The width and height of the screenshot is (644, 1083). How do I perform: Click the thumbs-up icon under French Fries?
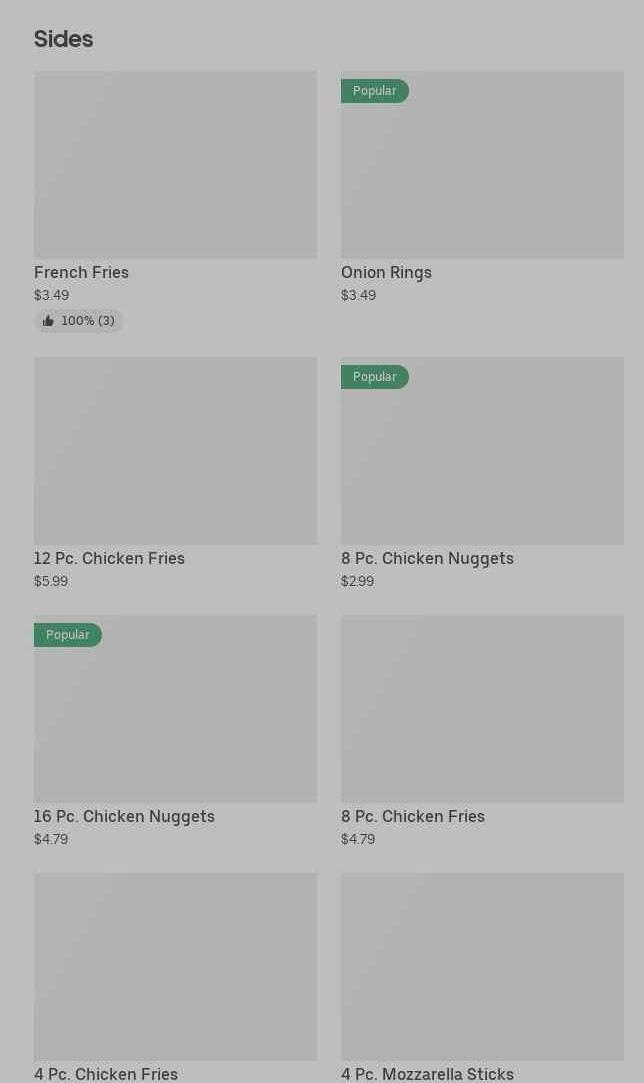point(48,321)
